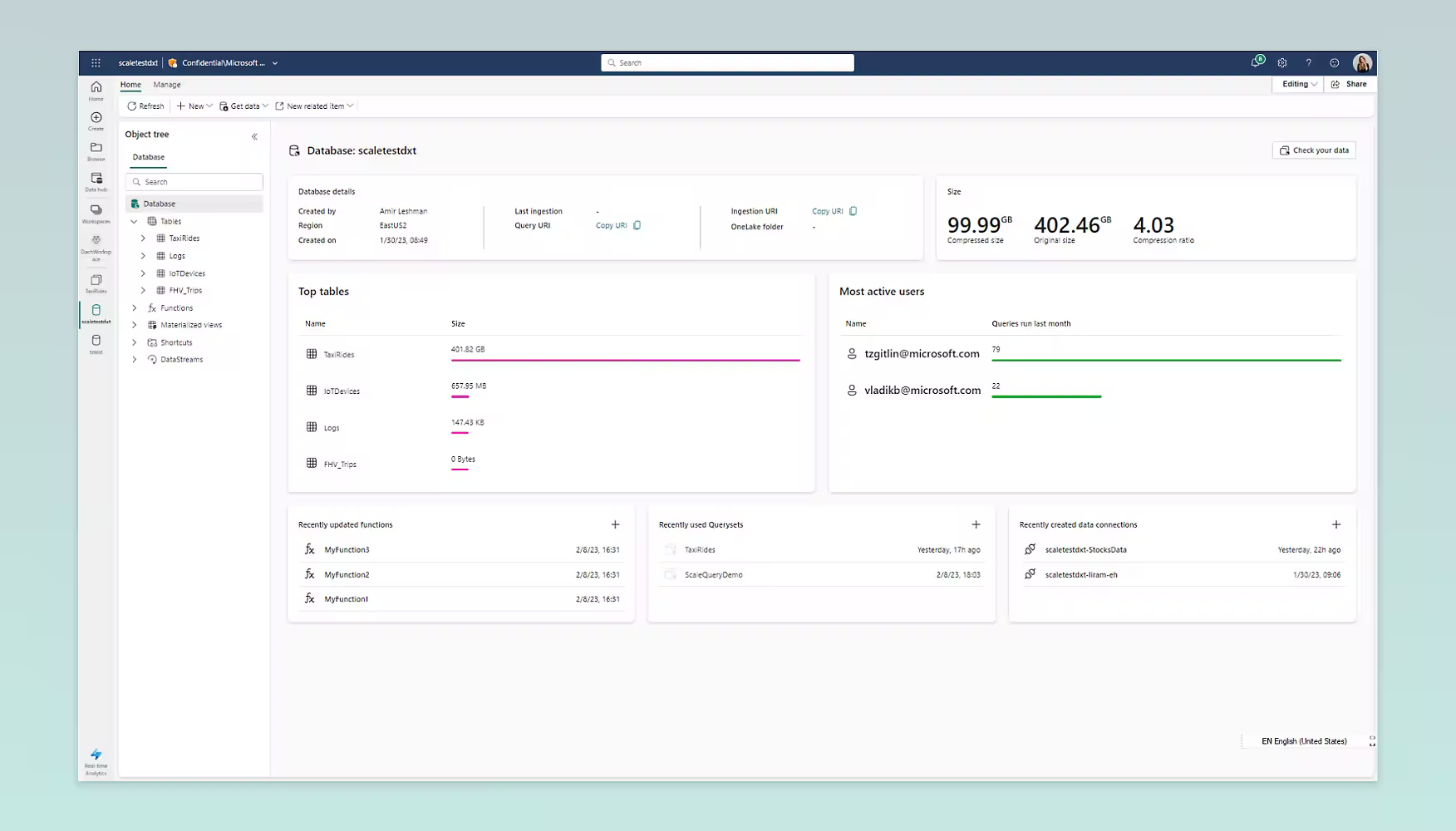1456x831 pixels.
Task: Expand the DataStreams tree node
Action: [x=134, y=360]
